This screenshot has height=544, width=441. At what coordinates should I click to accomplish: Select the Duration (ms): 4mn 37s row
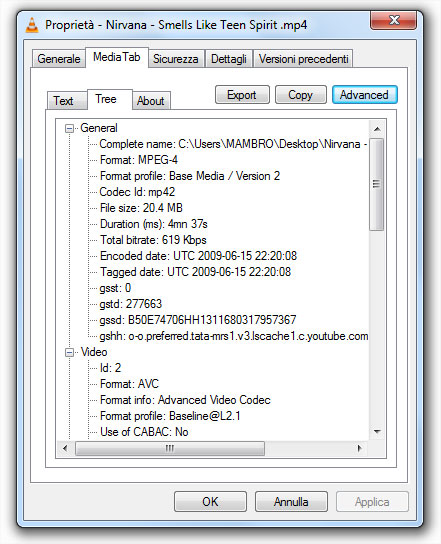(154, 224)
